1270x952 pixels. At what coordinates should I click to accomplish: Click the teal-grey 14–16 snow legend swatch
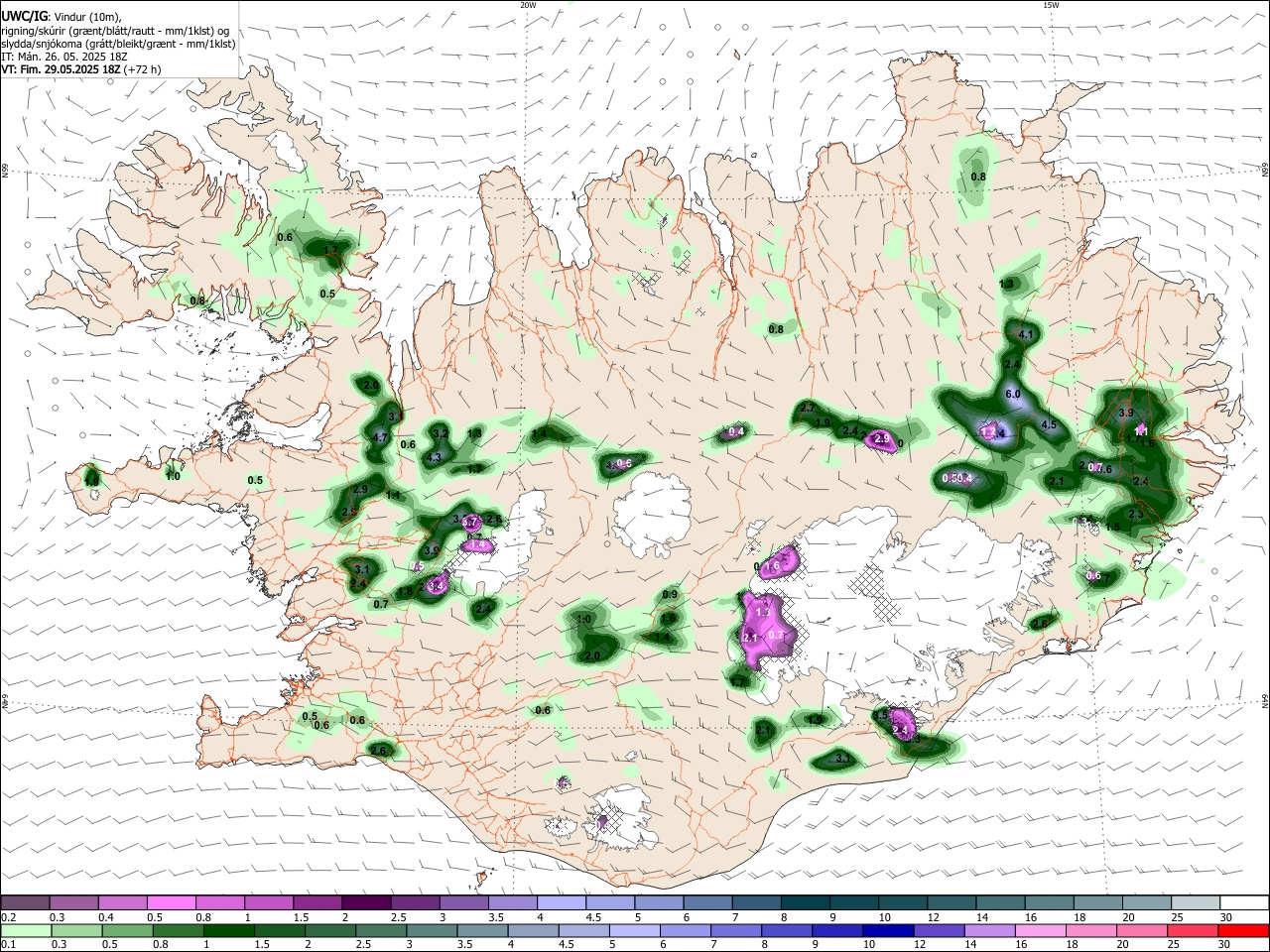click(1001, 903)
